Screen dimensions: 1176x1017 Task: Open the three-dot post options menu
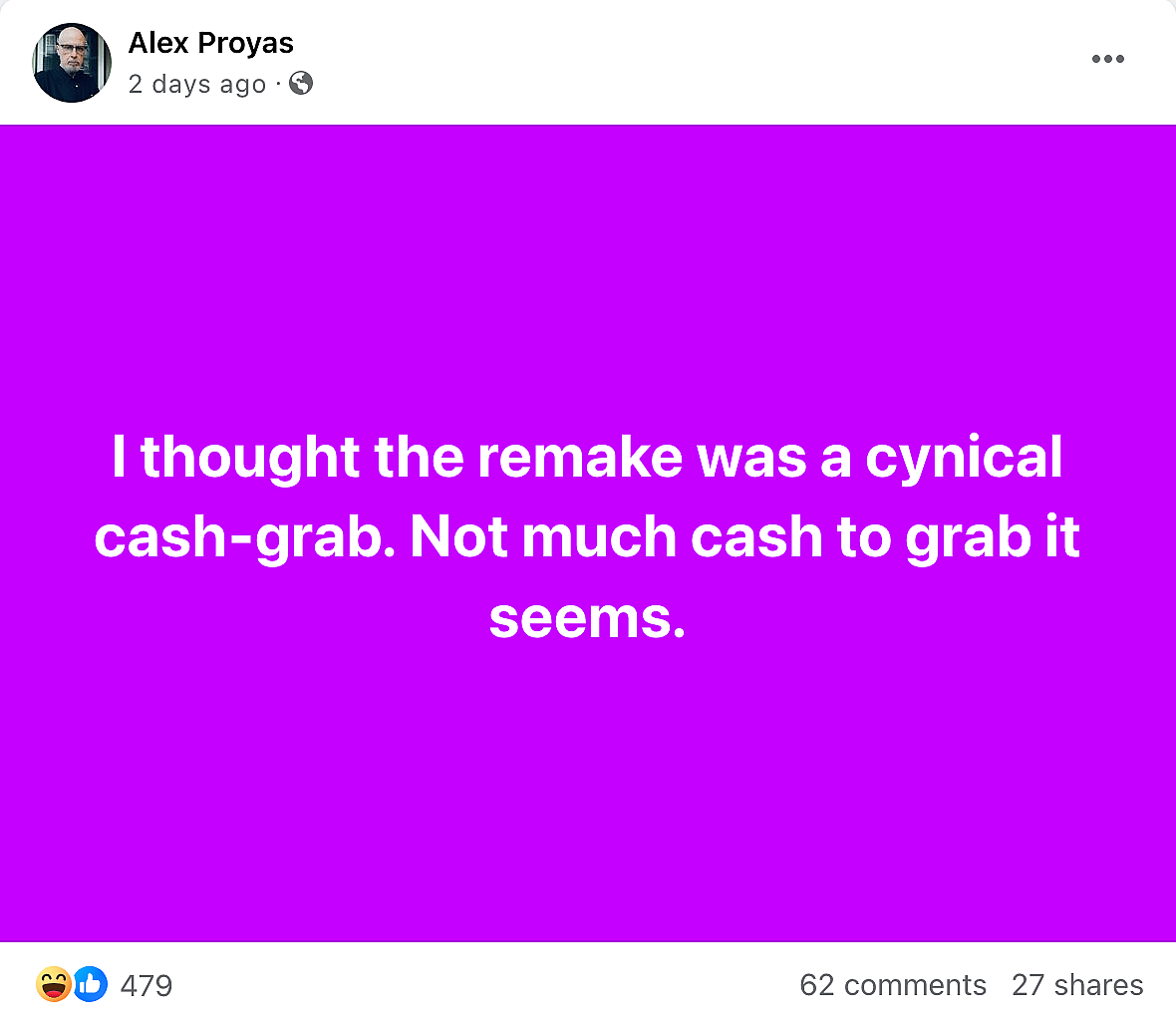click(x=1107, y=59)
